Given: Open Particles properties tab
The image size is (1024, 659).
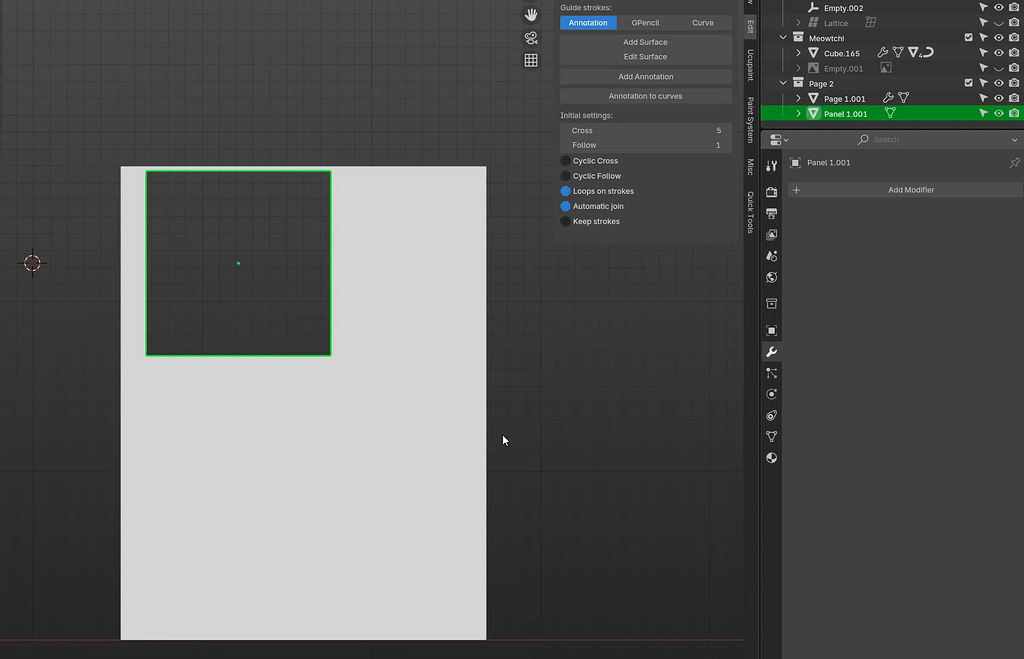Looking at the screenshot, I should click(x=771, y=373).
